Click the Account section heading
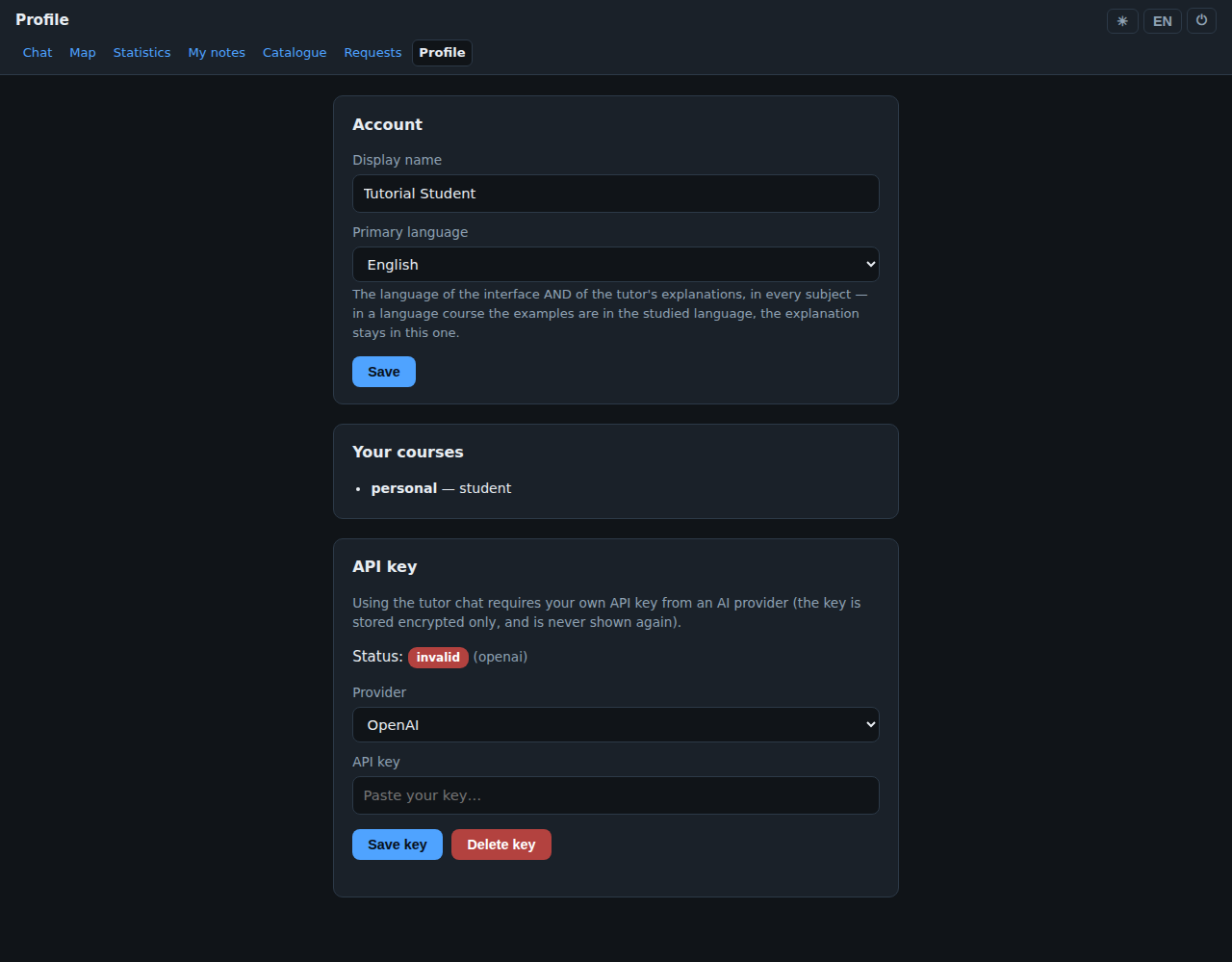 click(x=387, y=124)
